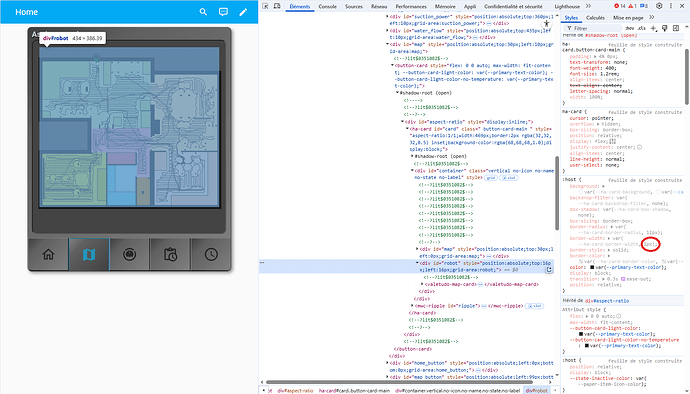Expand the water_flow div node

coord(387,31)
